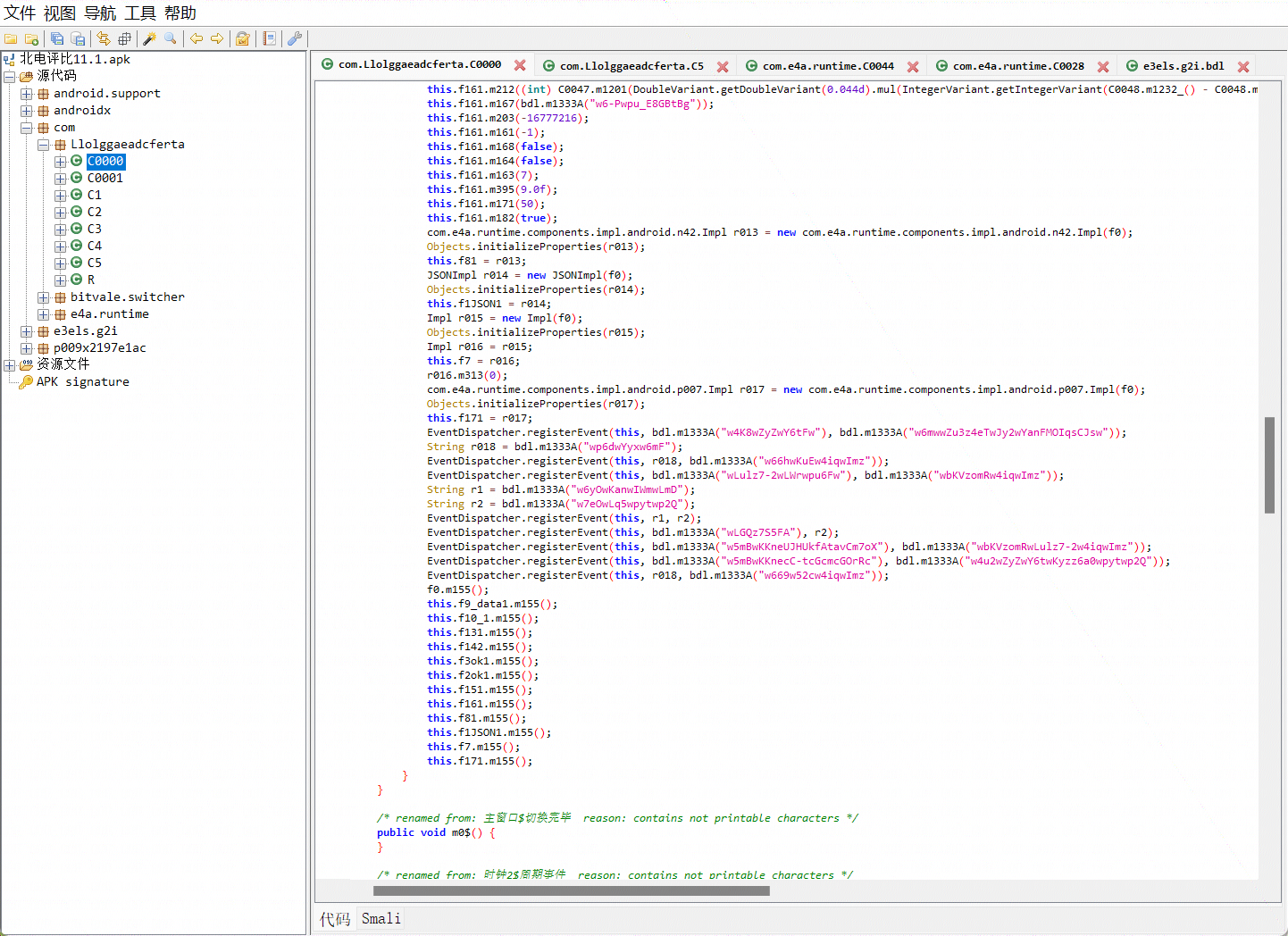Collapse the Llolggaeadcferta package node

click(43, 145)
